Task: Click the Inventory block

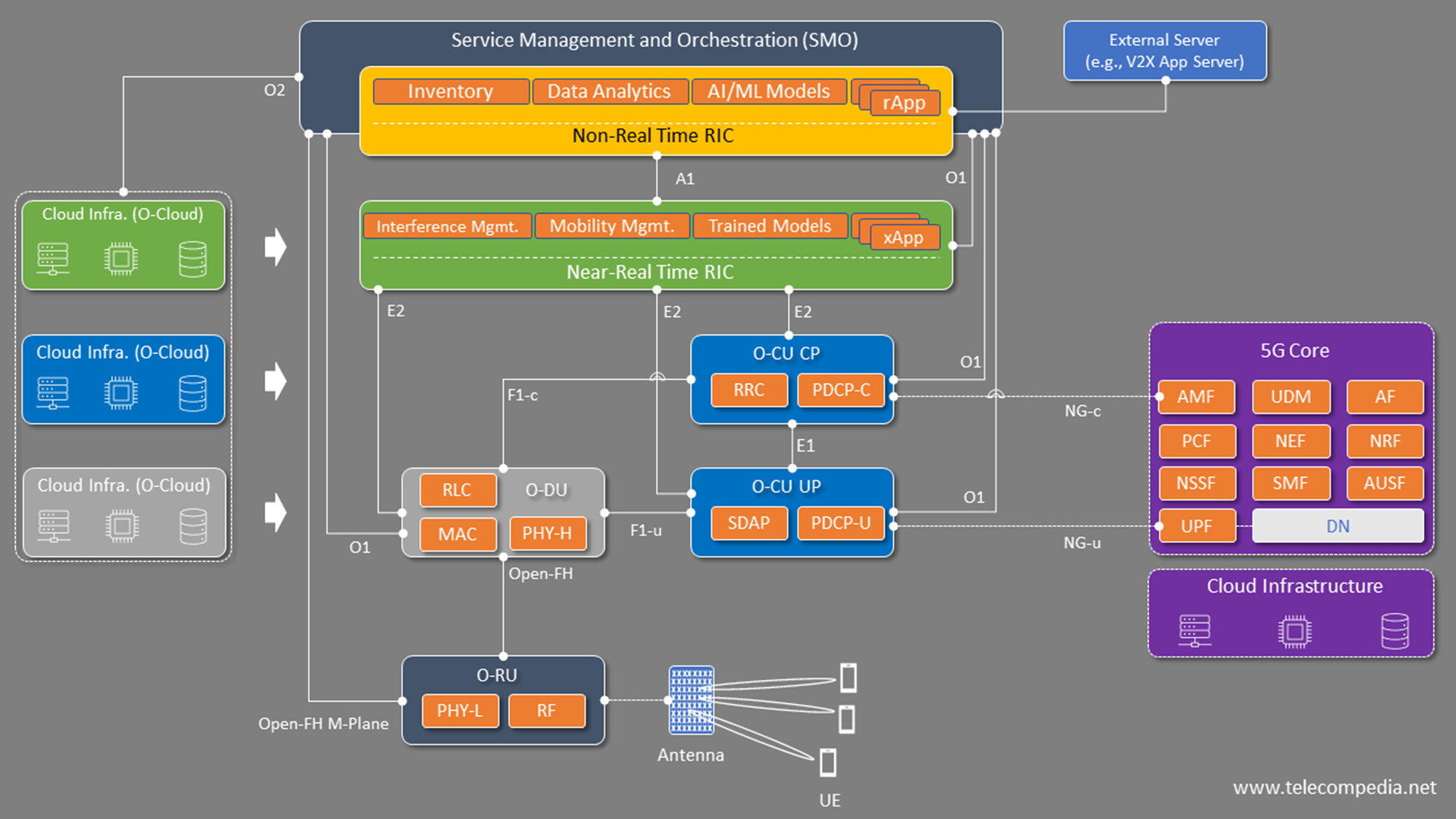Action: 450,92
